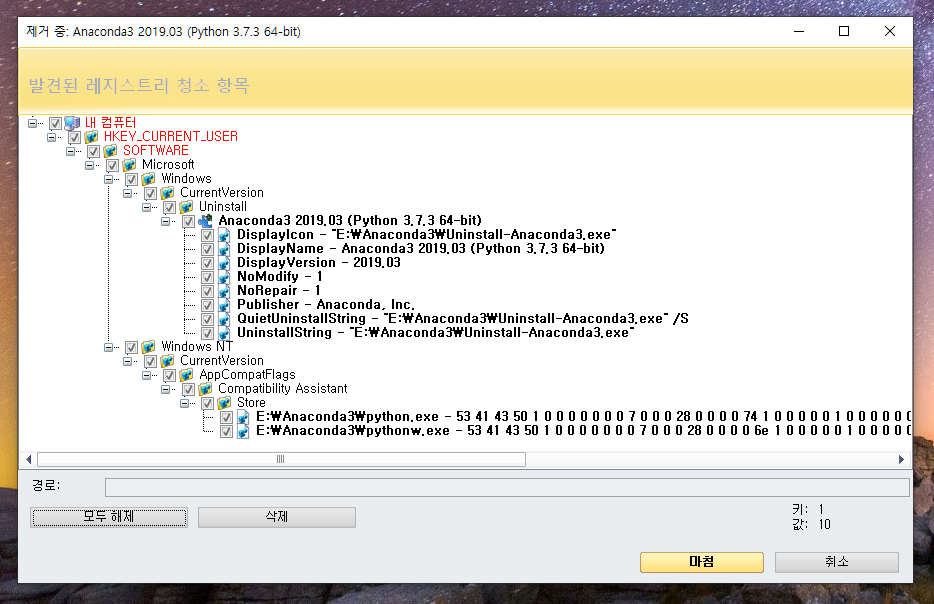The image size is (934, 604).
Task: Uncheck the HKEY_CURRENT_USER checkbox
Action: 74,138
